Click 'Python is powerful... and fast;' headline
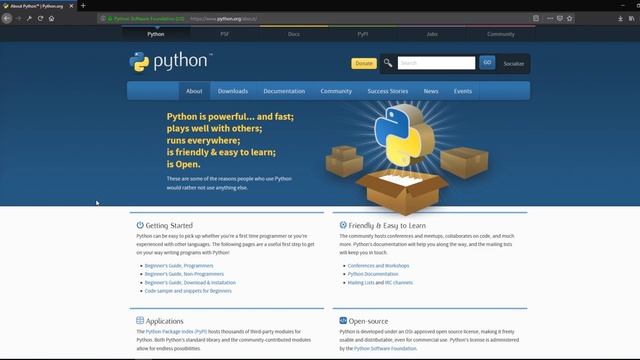The height and width of the screenshot is (360, 640). point(230,117)
